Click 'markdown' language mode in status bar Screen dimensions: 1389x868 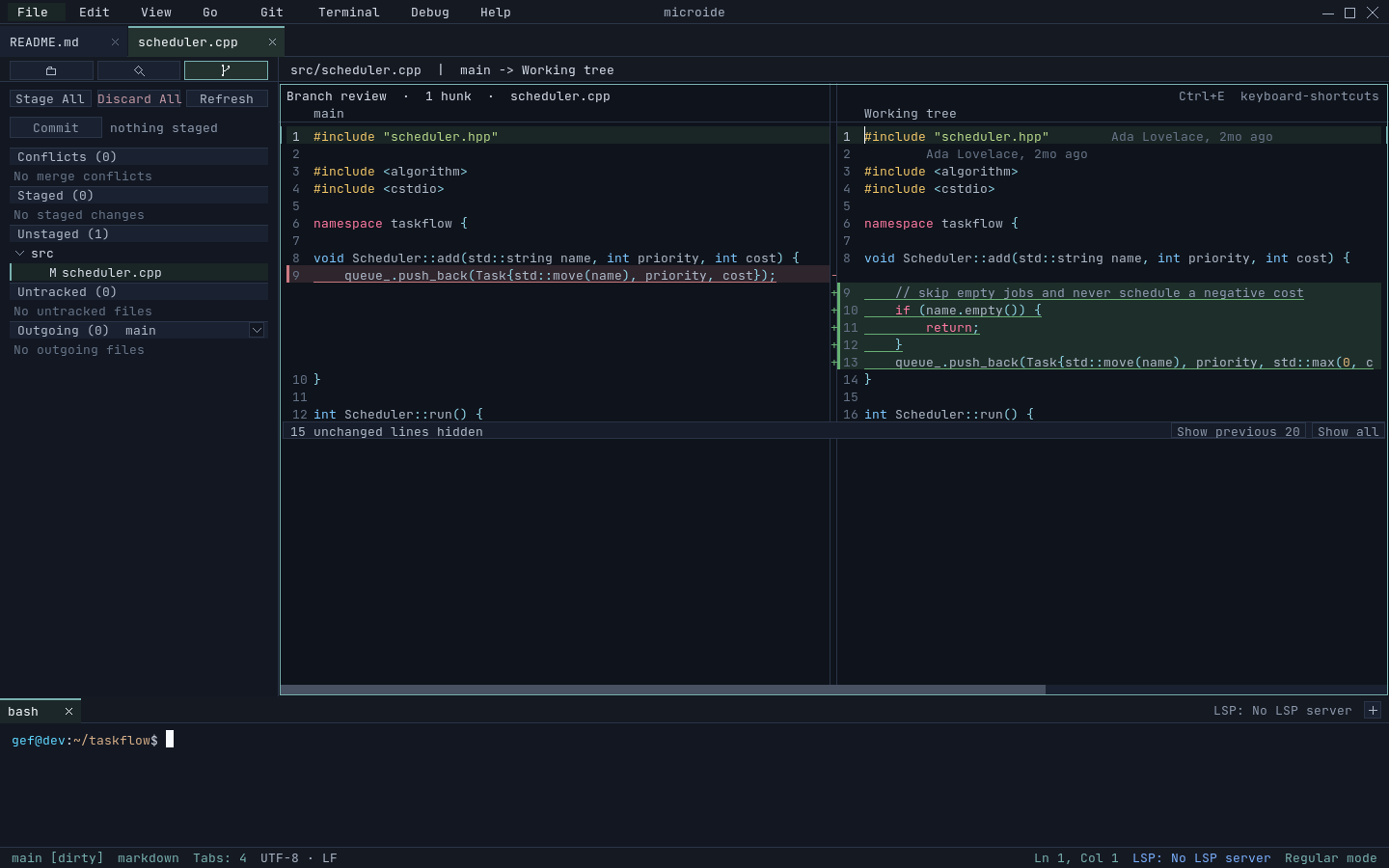pos(149,858)
